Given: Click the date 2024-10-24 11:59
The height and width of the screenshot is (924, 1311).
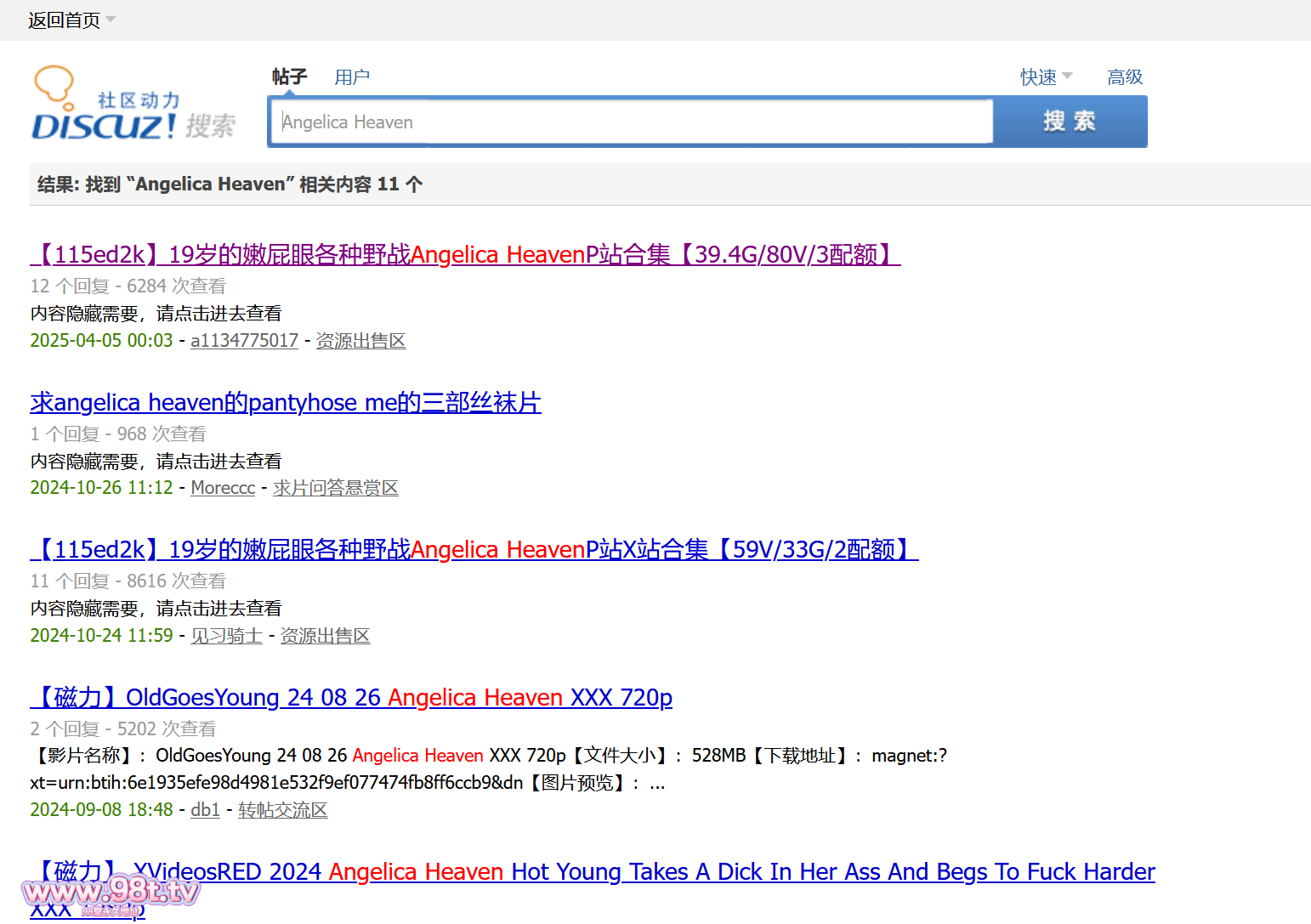Looking at the screenshot, I should (x=101, y=636).
